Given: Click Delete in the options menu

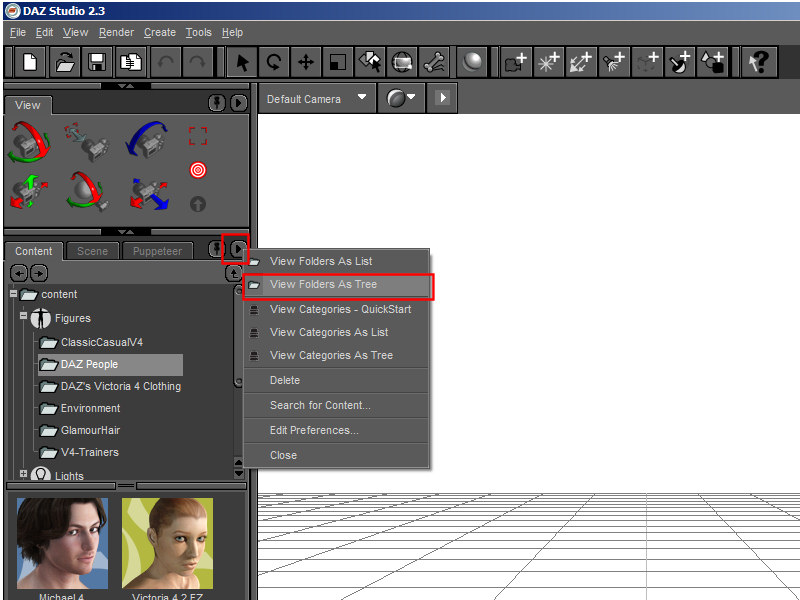Looking at the screenshot, I should pos(337,380).
